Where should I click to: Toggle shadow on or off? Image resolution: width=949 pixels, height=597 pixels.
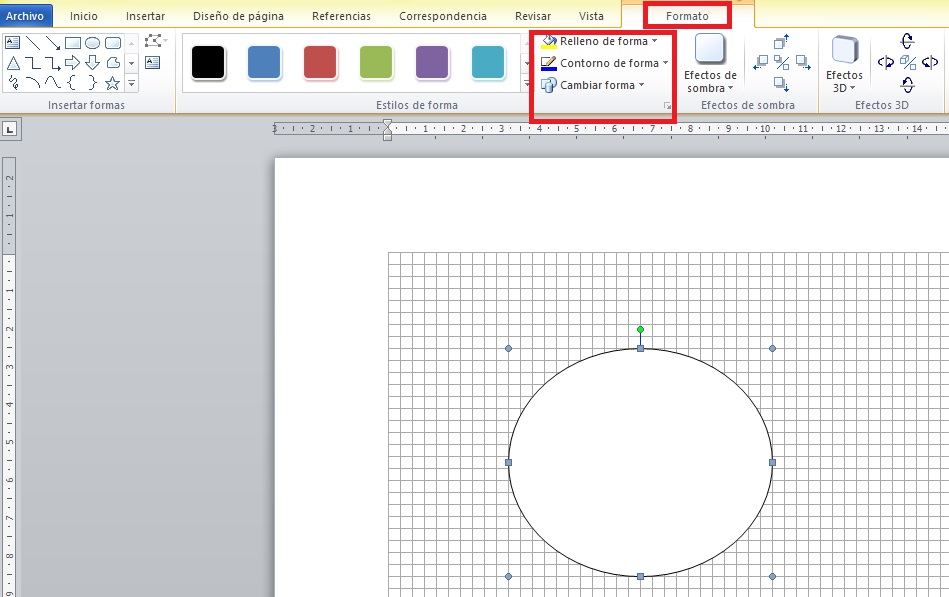[781, 60]
